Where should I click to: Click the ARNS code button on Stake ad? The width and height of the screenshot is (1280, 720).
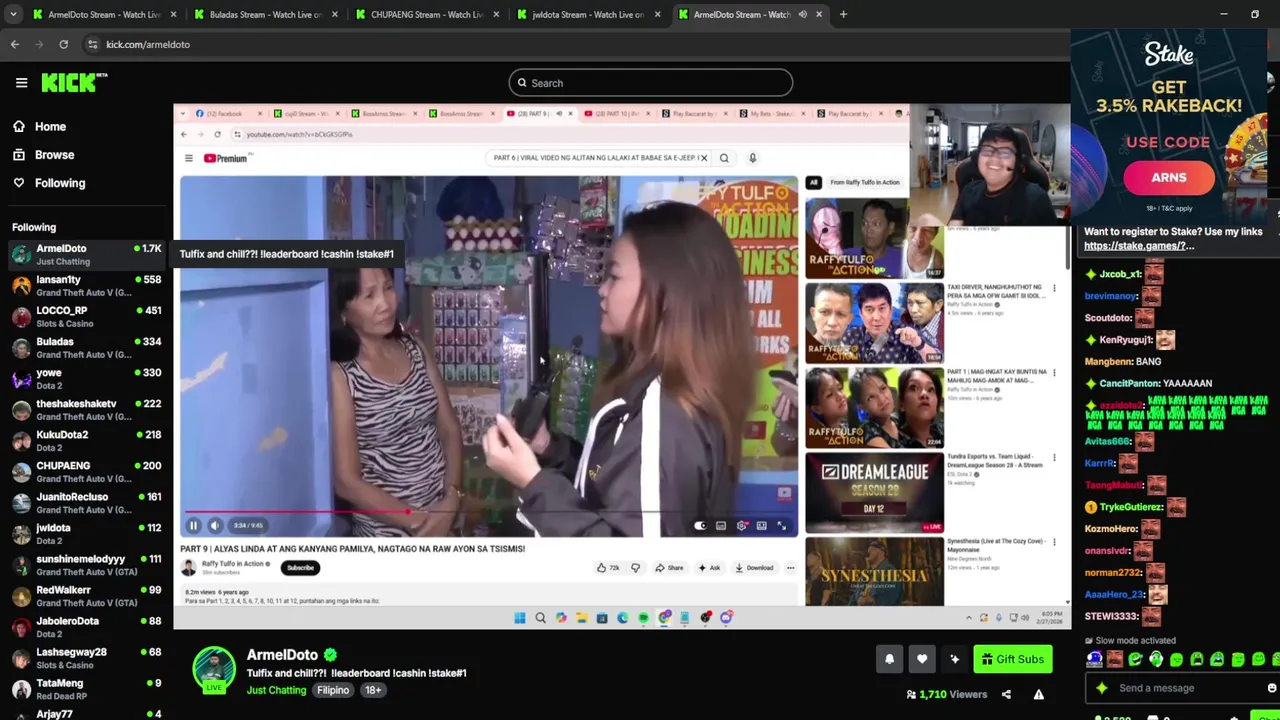(x=1168, y=178)
